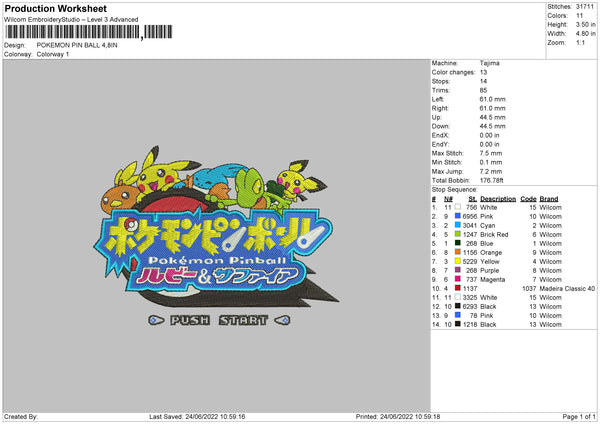
Task: Click the 'Purple' description text
Action: (489, 271)
